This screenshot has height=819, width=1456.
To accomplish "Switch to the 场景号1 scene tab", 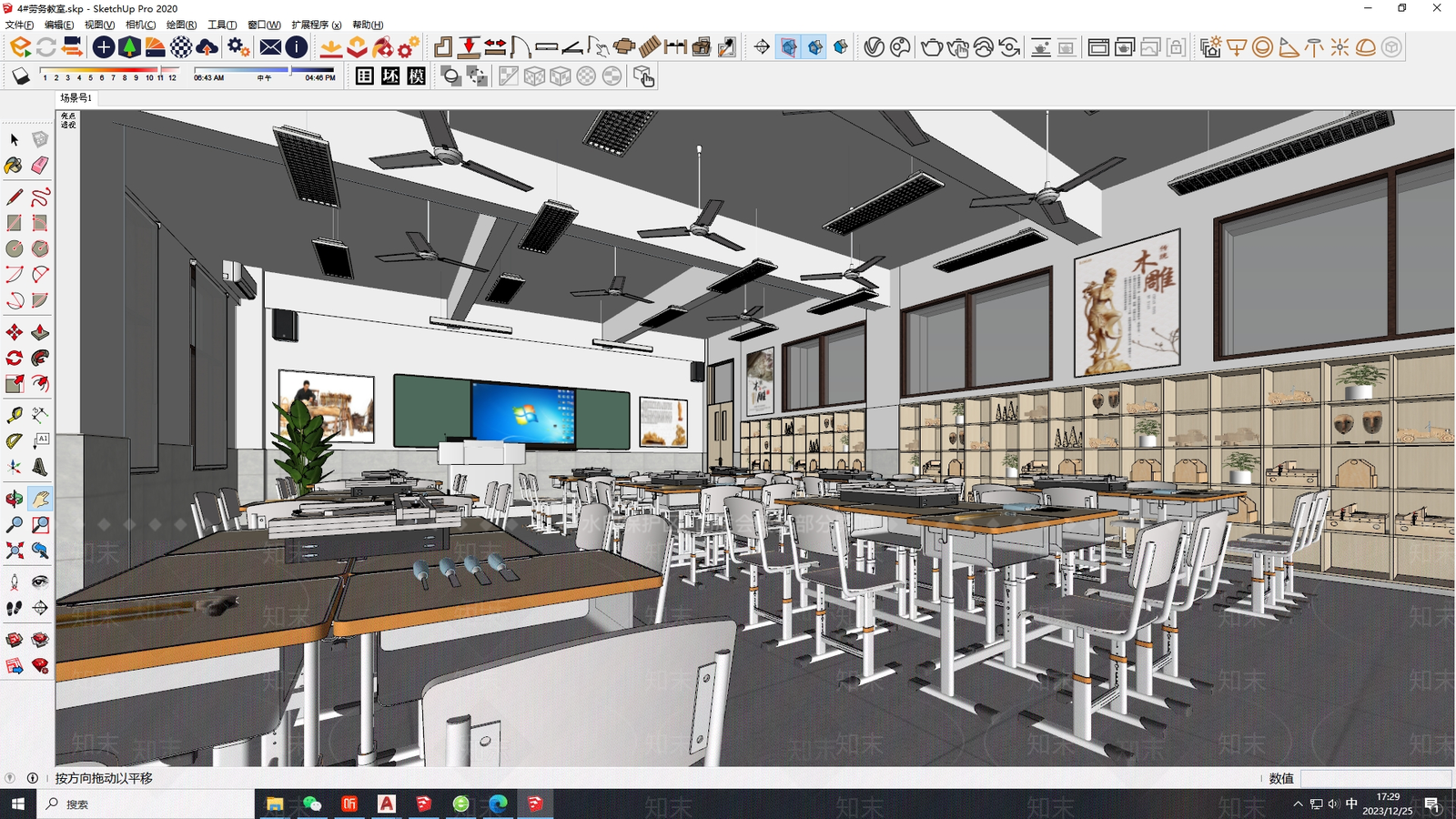I will pos(76,97).
